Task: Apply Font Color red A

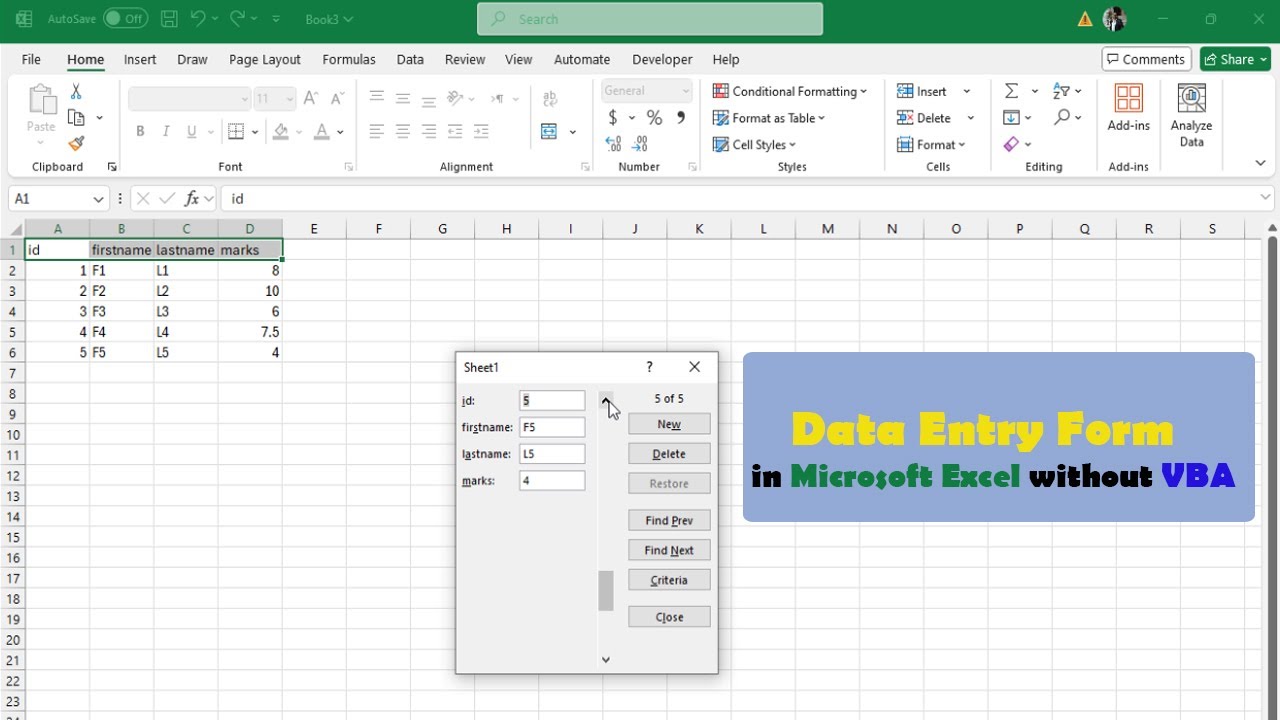Action: (x=322, y=132)
